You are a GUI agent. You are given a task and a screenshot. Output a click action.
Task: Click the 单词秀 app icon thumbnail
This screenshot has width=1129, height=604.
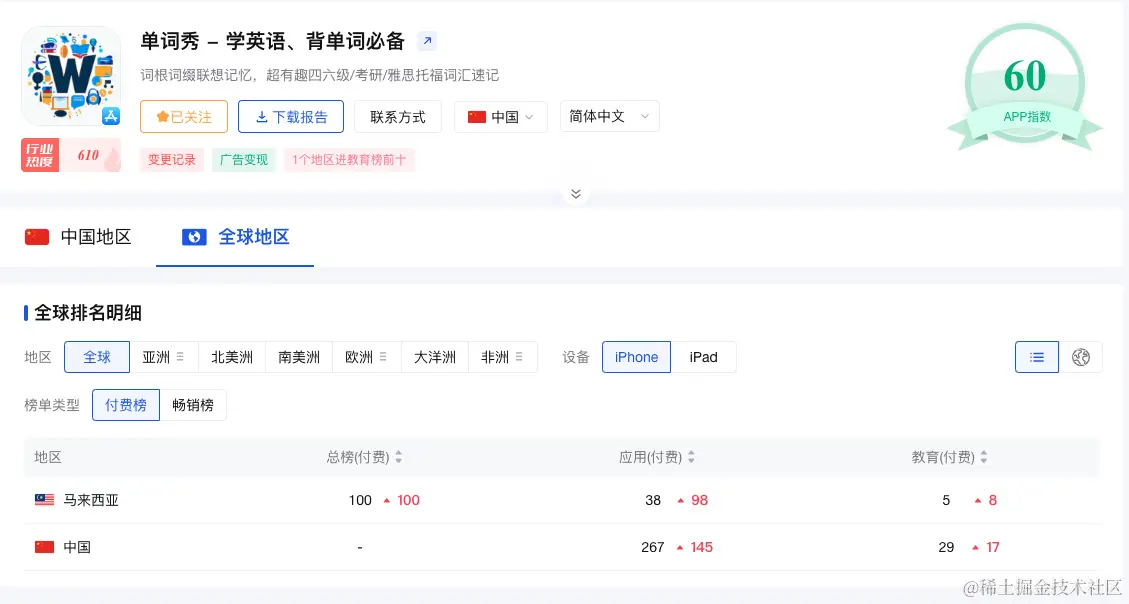click(x=71, y=76)
